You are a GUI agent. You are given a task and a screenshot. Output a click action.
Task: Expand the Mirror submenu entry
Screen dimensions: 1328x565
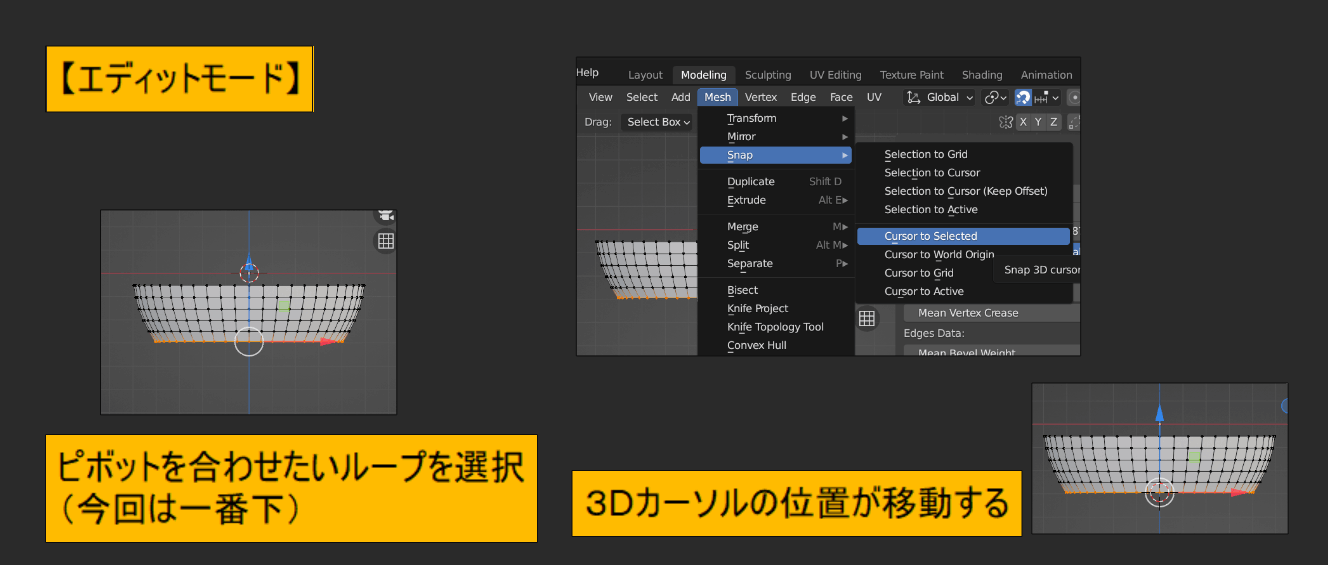775,136
